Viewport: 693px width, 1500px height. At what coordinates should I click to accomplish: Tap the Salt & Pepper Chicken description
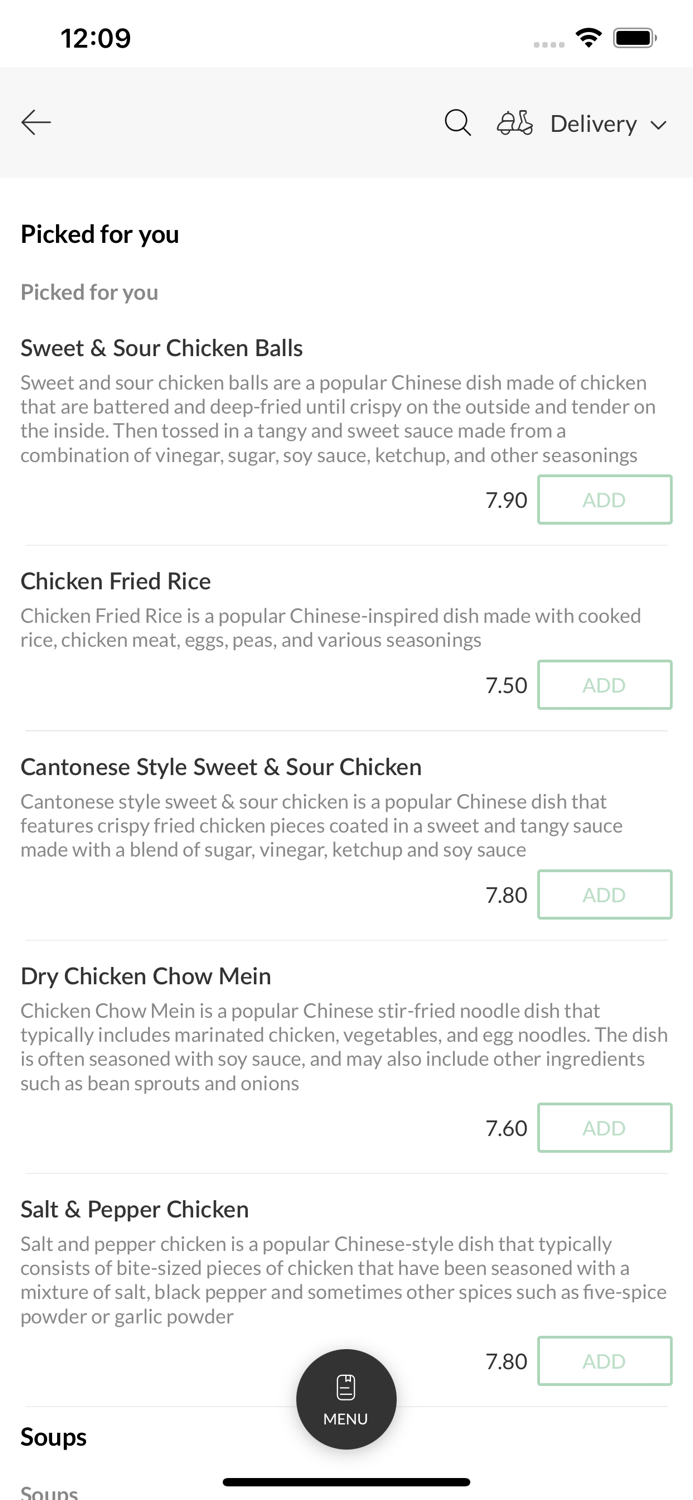coord(344,1279)
